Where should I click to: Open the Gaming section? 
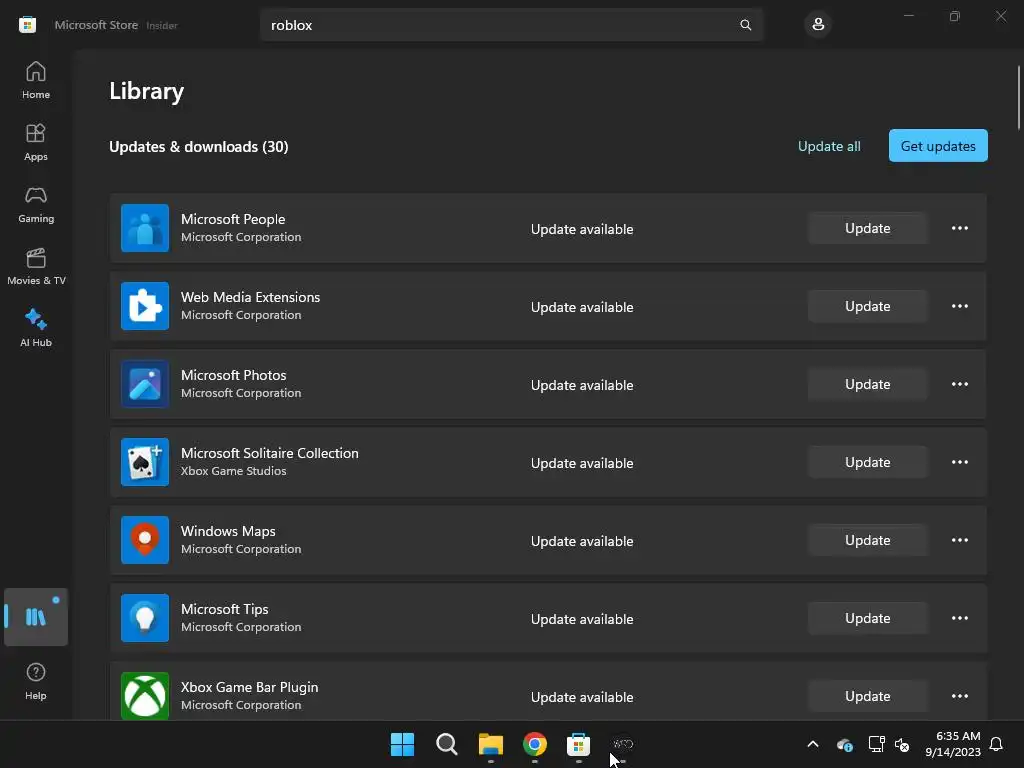click(x=36, y=204)
